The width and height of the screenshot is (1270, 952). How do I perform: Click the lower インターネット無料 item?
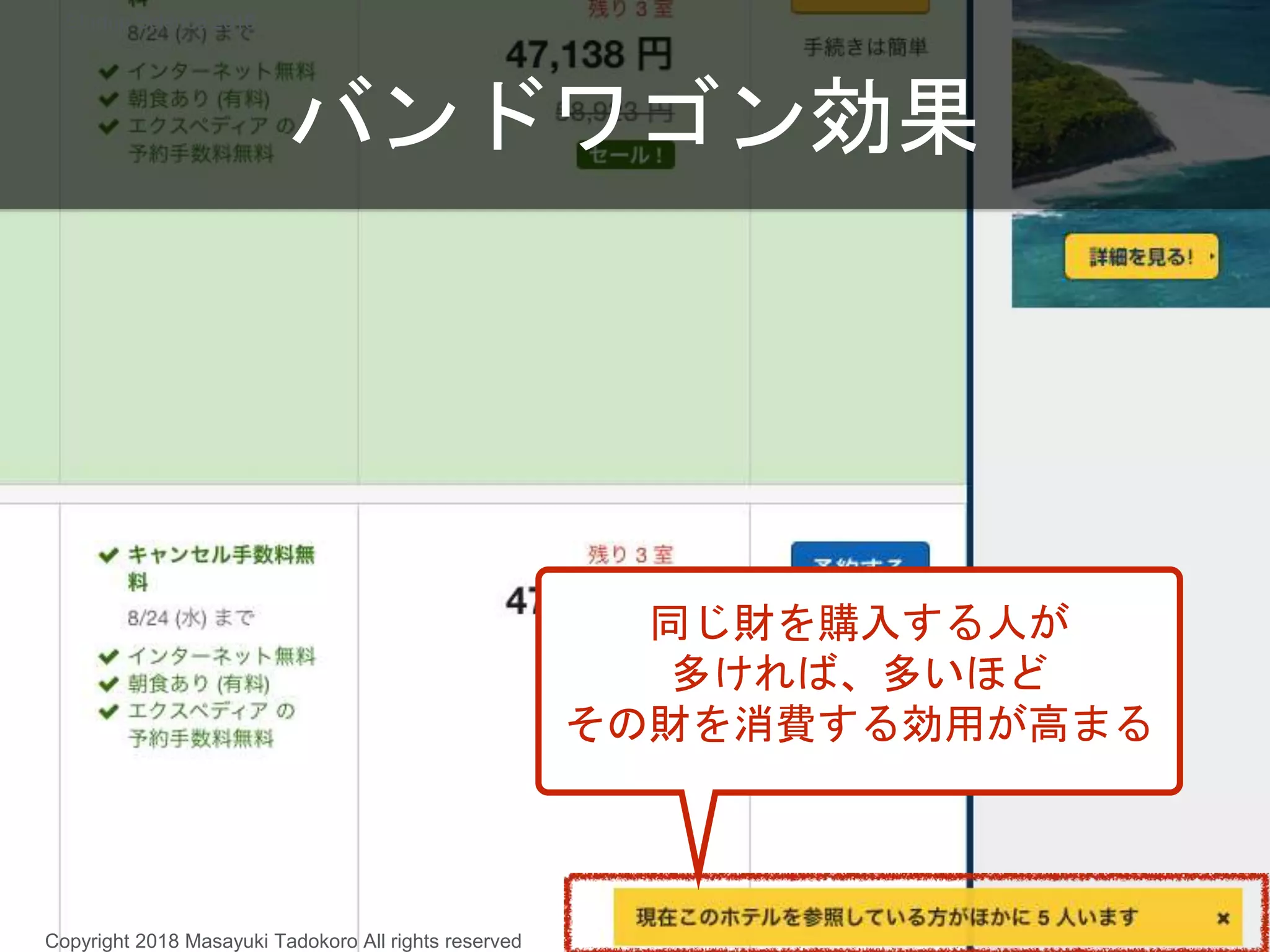(x=221, y=655)
